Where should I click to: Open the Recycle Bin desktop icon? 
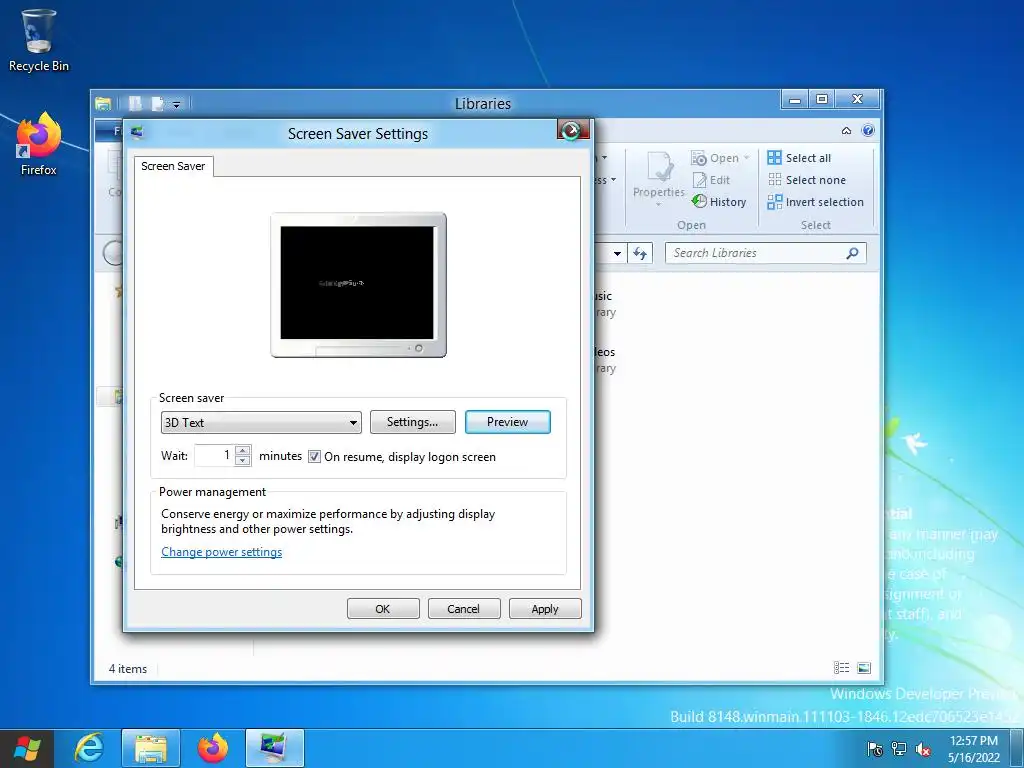tap(39, 40)
